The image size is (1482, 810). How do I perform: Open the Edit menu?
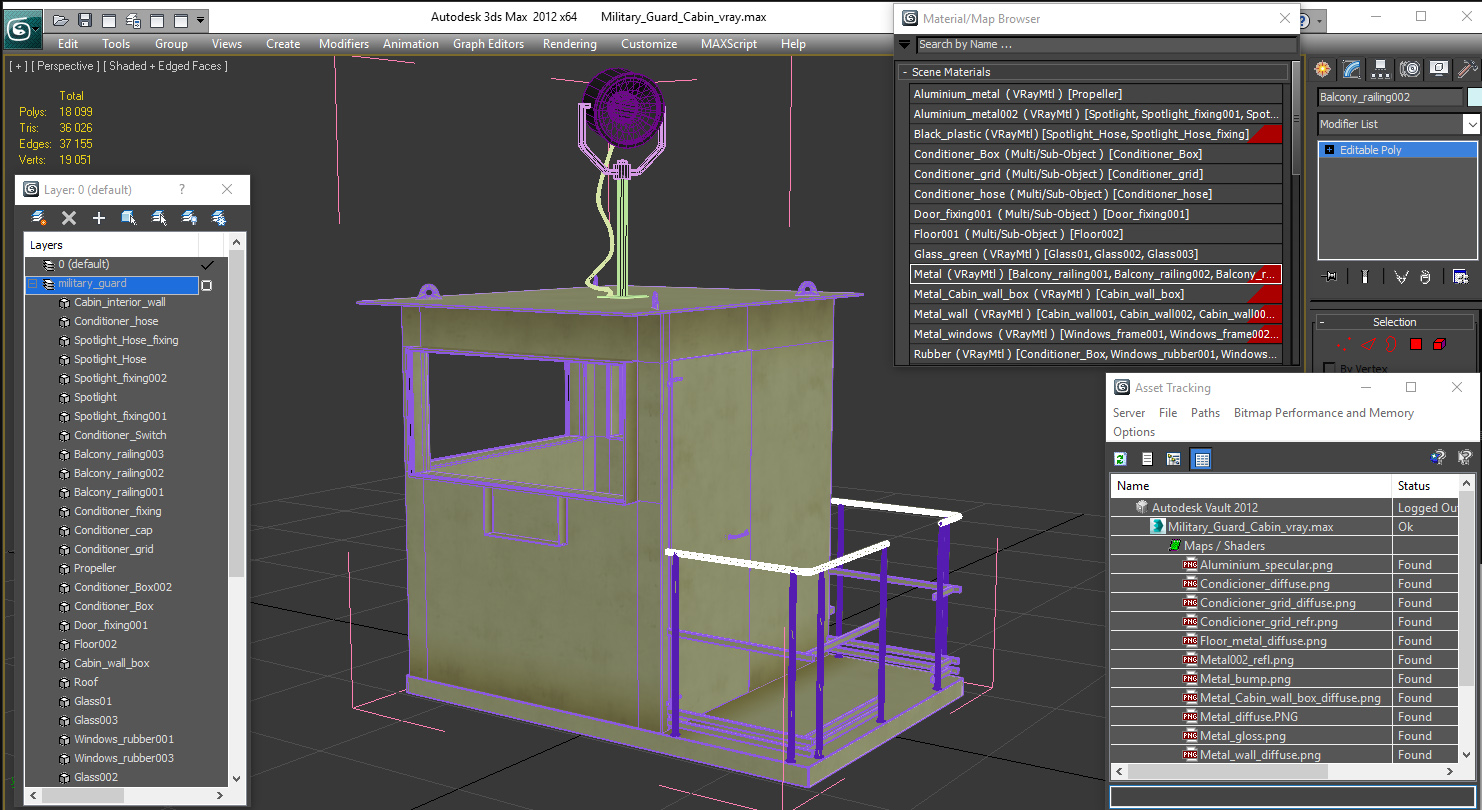click(x=68, y=44)
